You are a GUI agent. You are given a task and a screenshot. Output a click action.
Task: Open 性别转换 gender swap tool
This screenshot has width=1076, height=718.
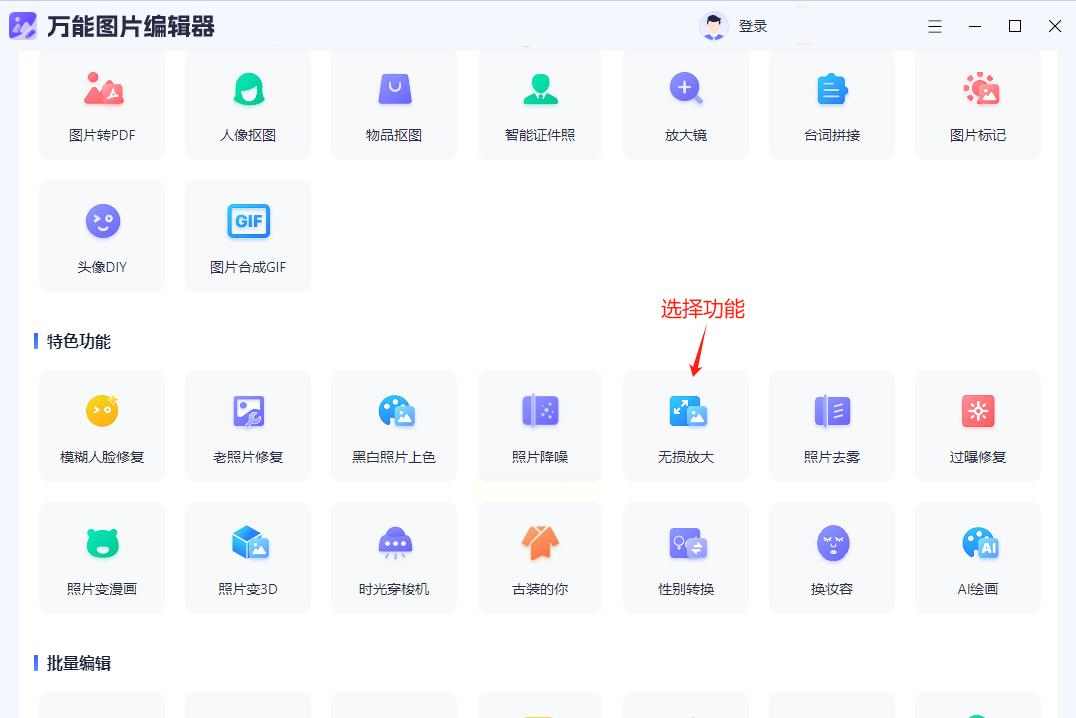coord(686,558)
